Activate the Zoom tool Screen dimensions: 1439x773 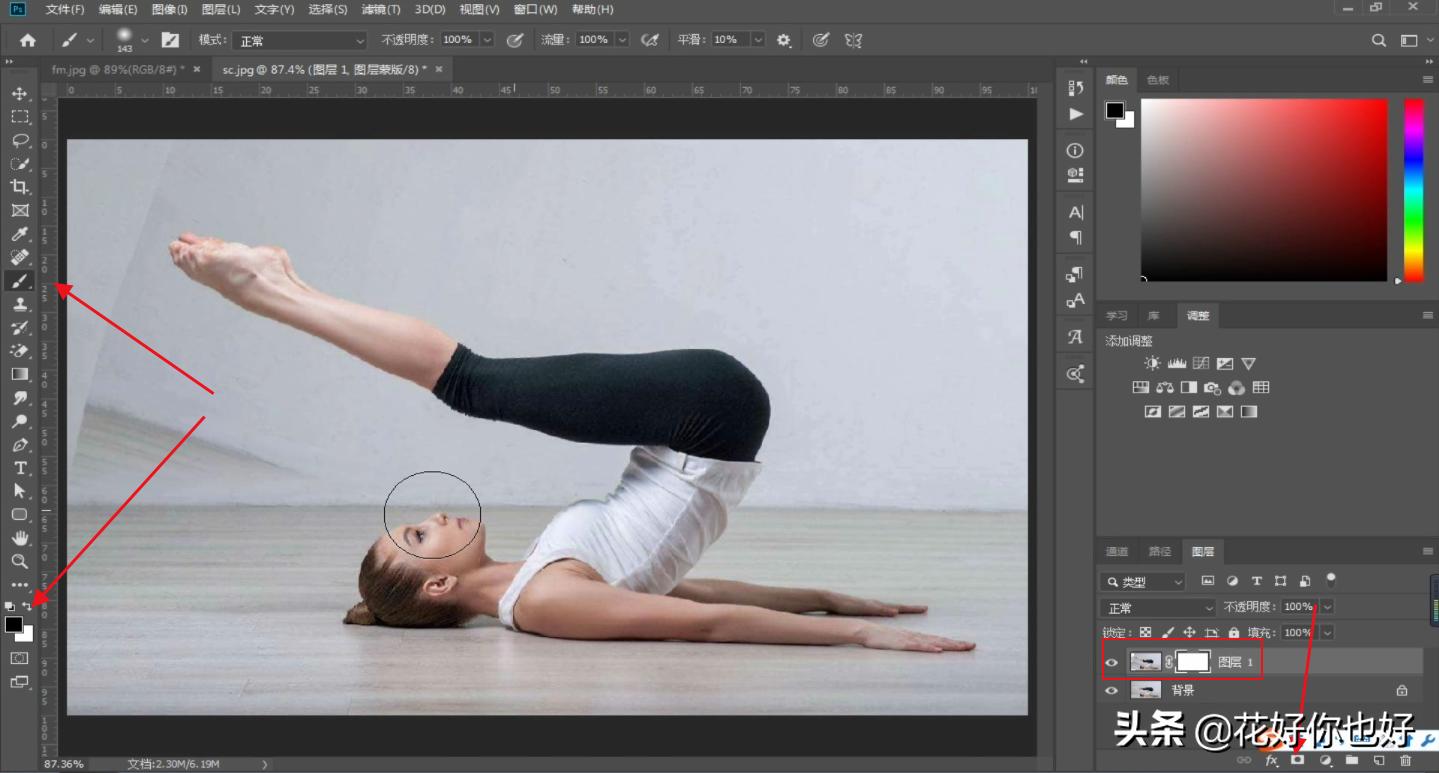coord(19,561)
